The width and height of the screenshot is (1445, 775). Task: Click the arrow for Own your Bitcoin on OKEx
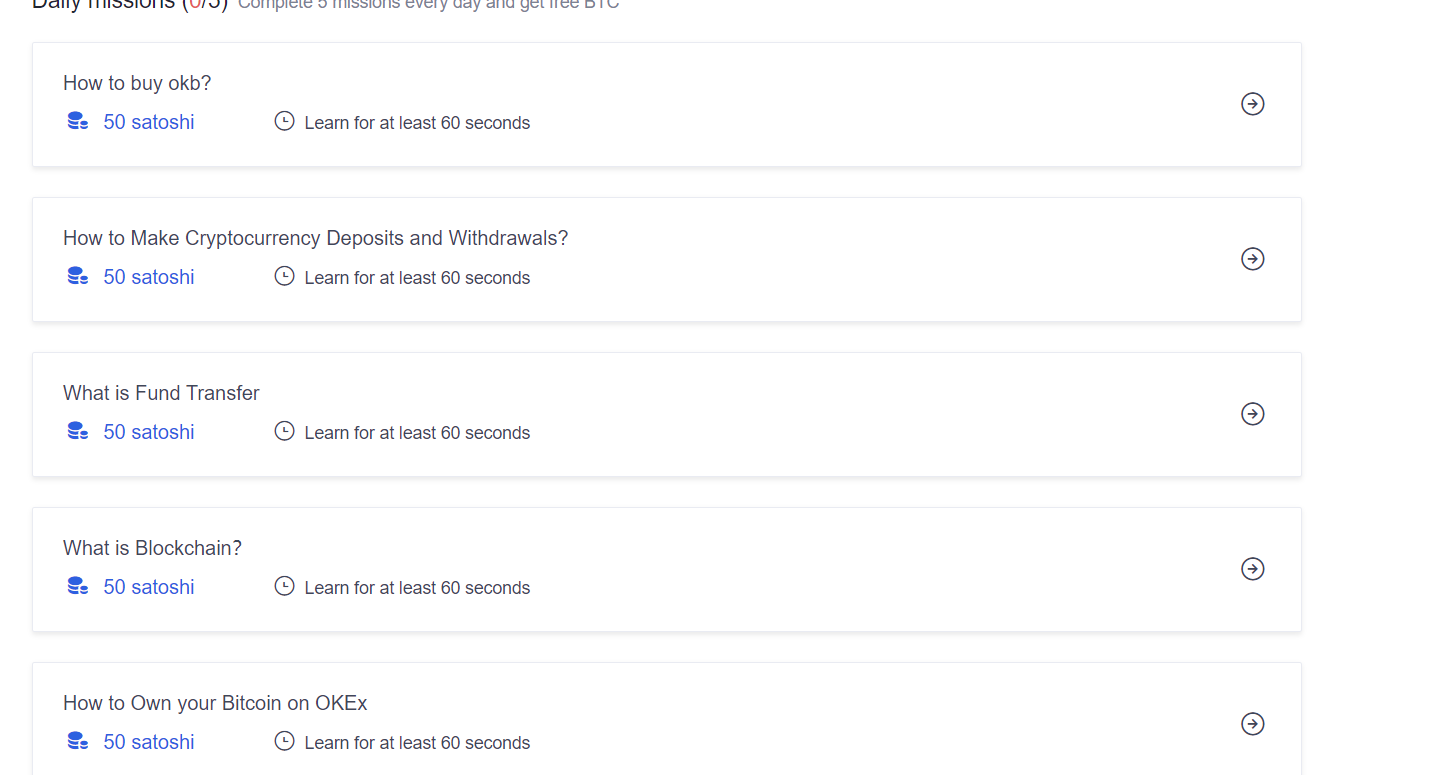pos(1252,723)
